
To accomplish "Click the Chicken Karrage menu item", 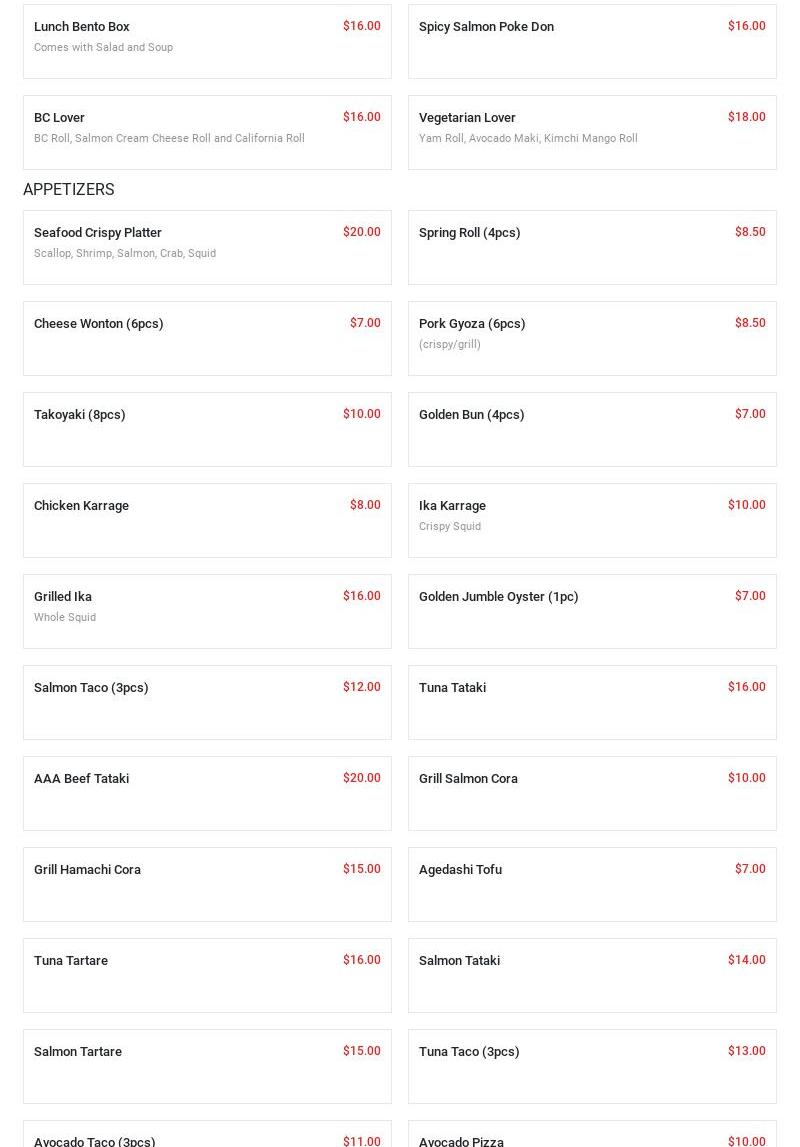I will coord(207,520).
